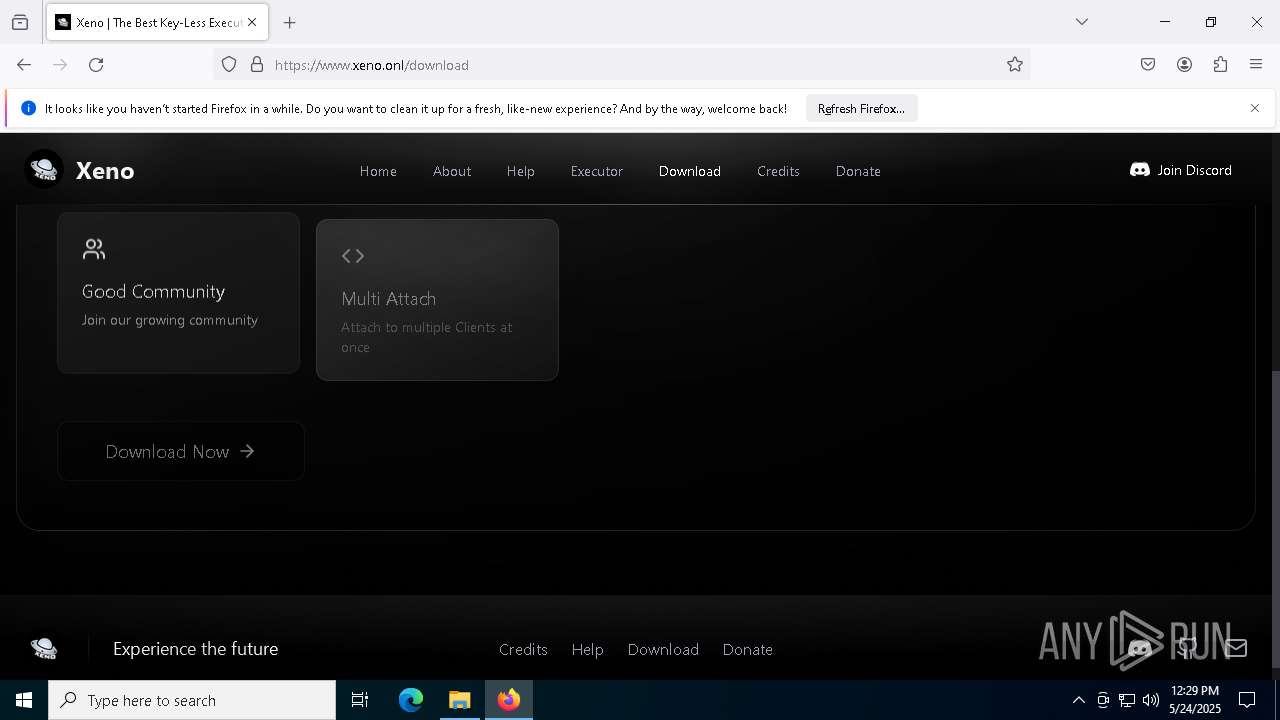
Task: Open the Firefox application menu
Action: tap(1256, 65)
